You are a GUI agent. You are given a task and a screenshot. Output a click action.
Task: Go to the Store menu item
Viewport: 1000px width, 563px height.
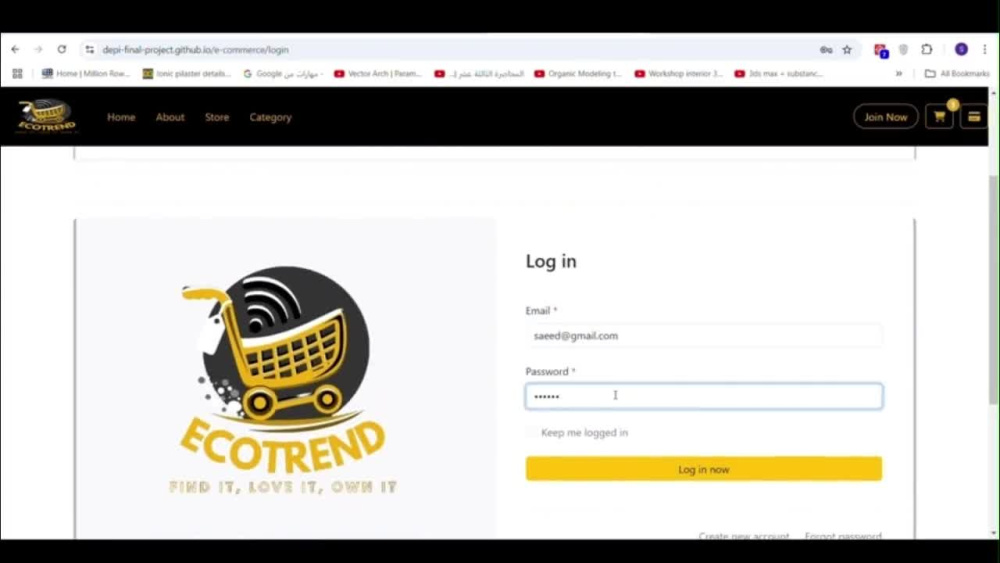click(x=217, y=117)
